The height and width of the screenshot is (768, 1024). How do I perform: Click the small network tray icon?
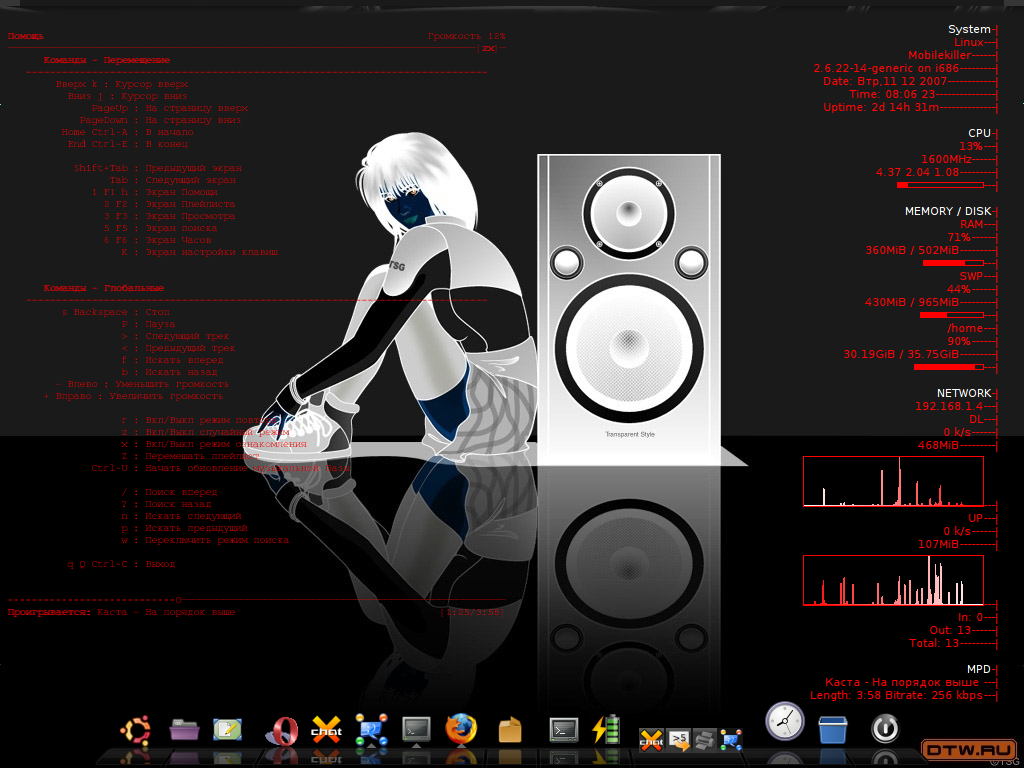click(x=731, y=740)
